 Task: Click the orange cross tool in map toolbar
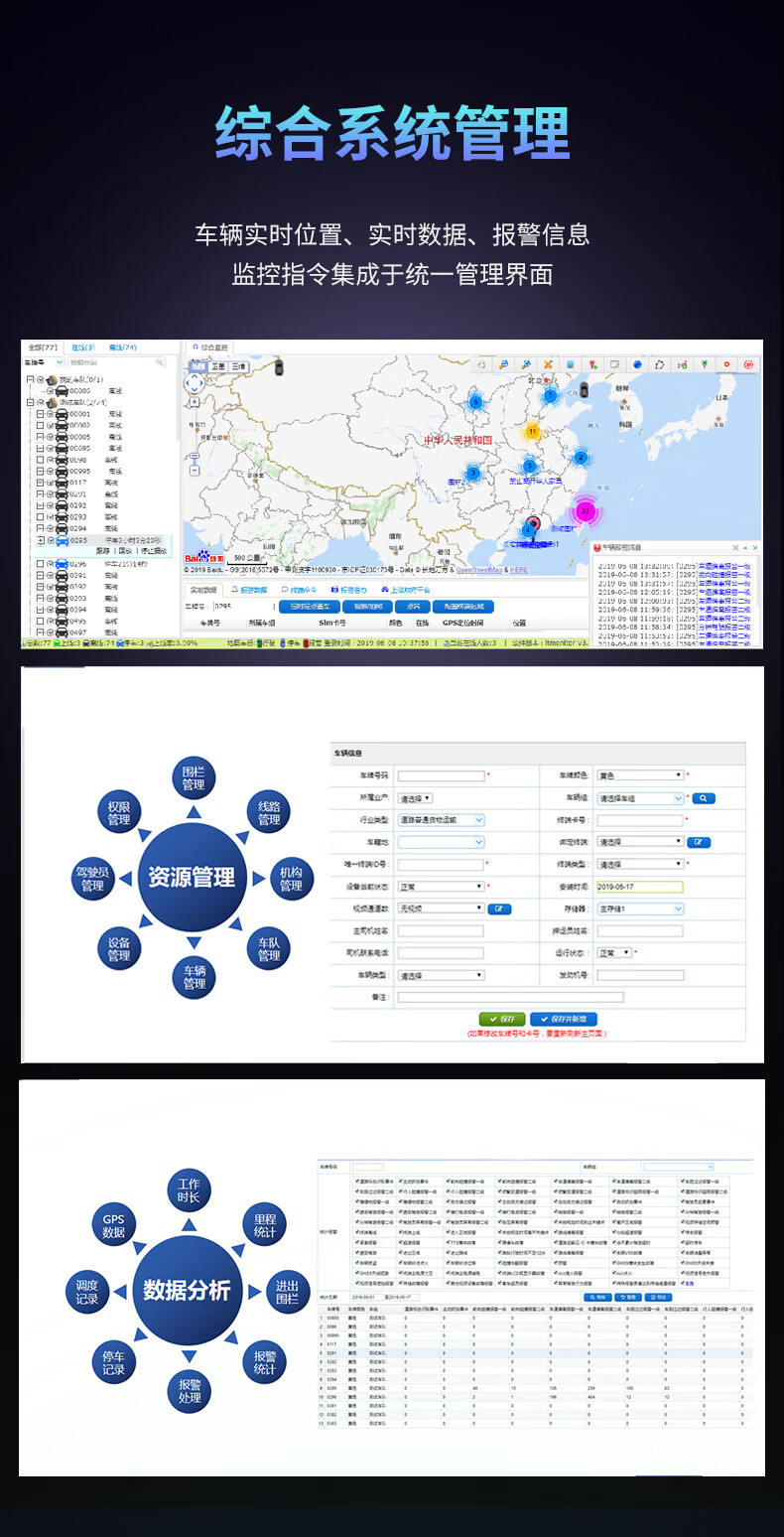548,364
